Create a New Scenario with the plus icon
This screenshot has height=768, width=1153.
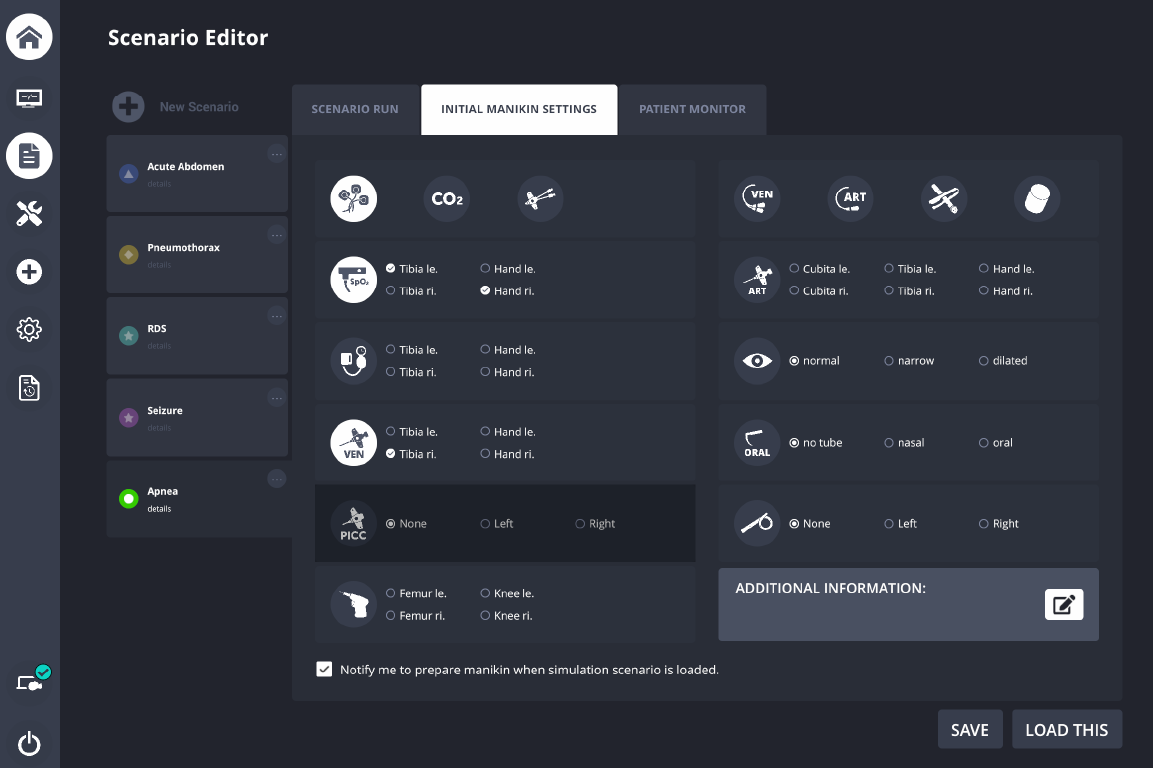[128, 106]
